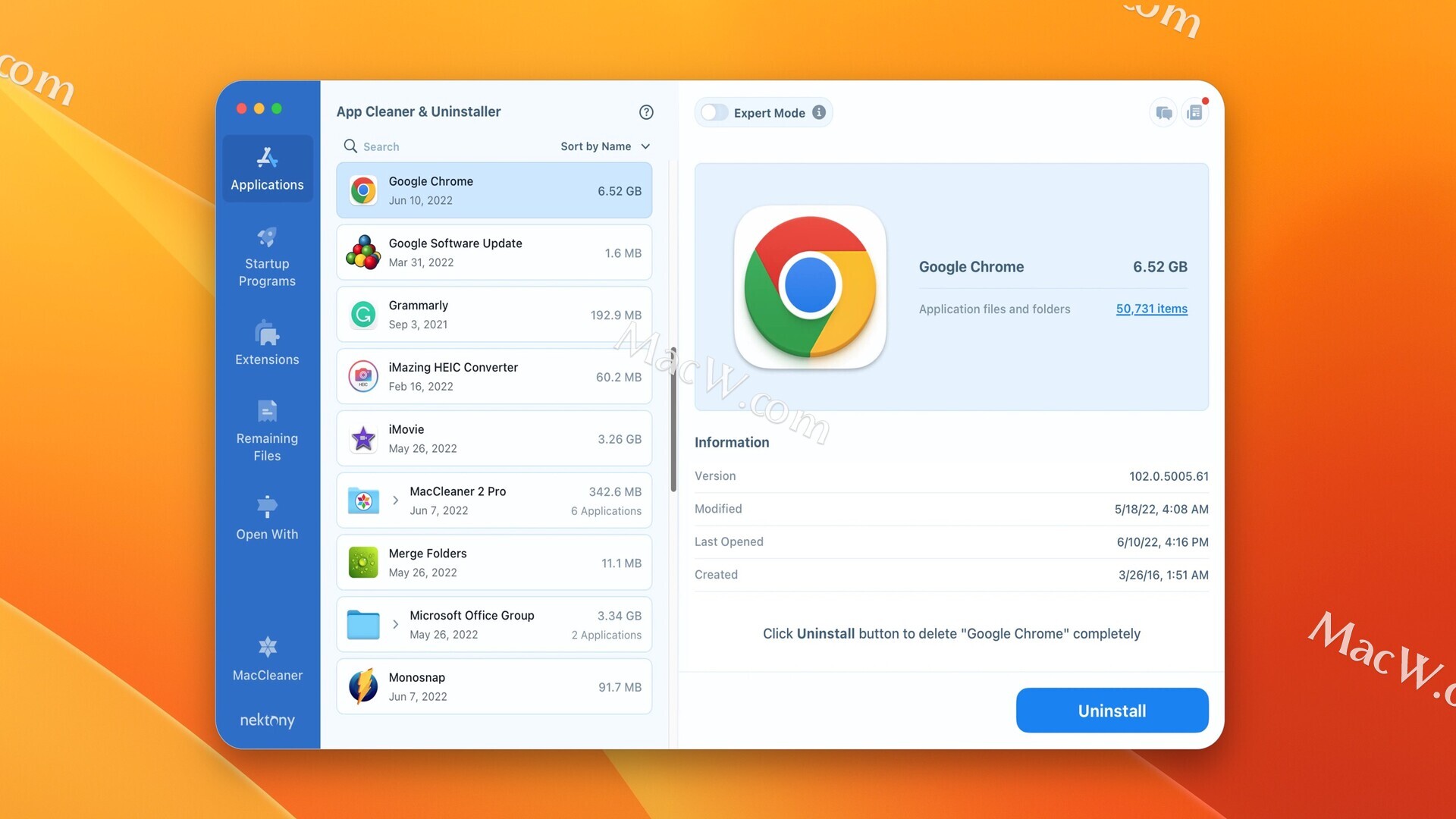Select iMazing HEIC Converter entry

[494, 376]
